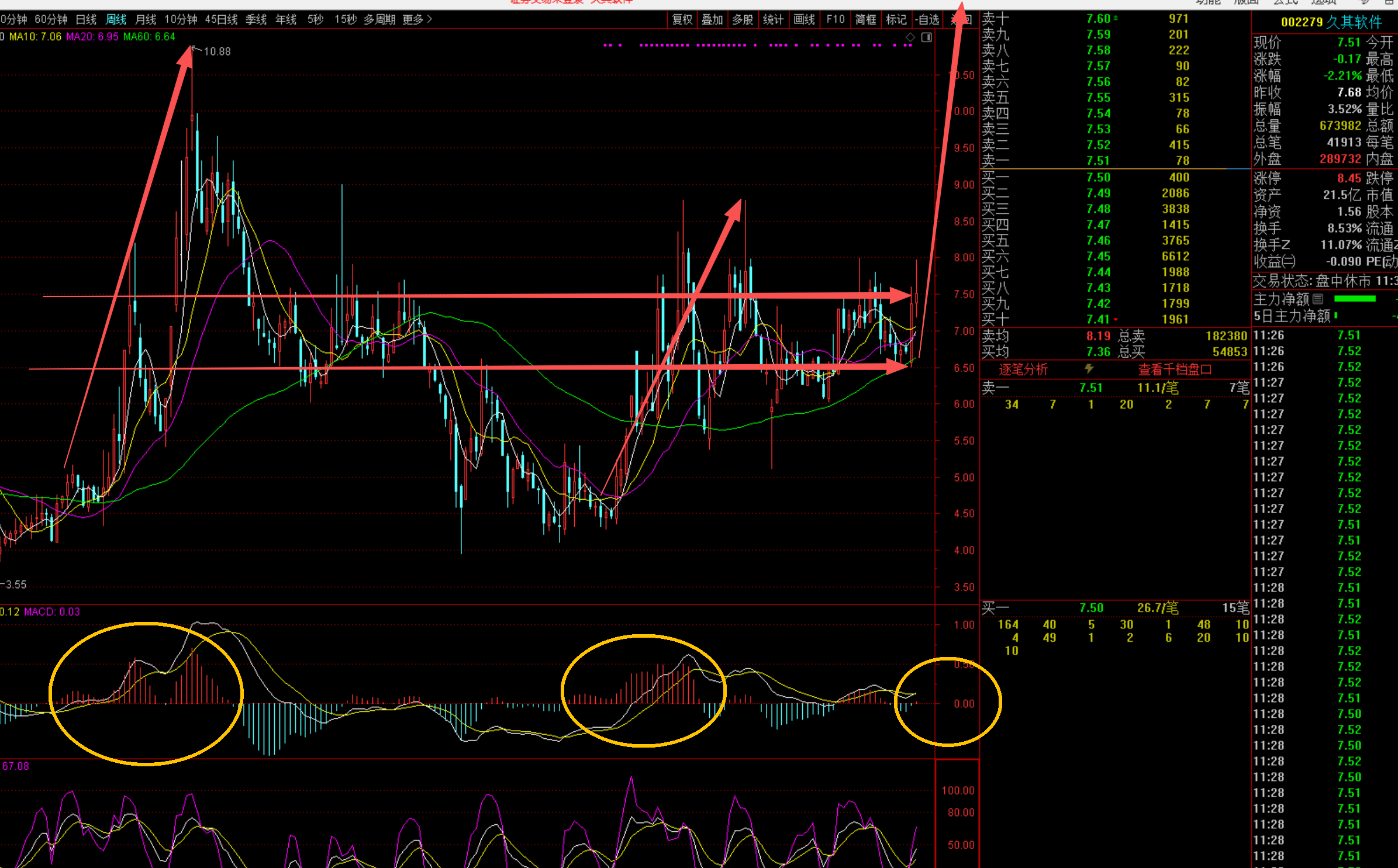Click the green 主力净额 bar
The image size is (1398, 868).
point(1355,299)
